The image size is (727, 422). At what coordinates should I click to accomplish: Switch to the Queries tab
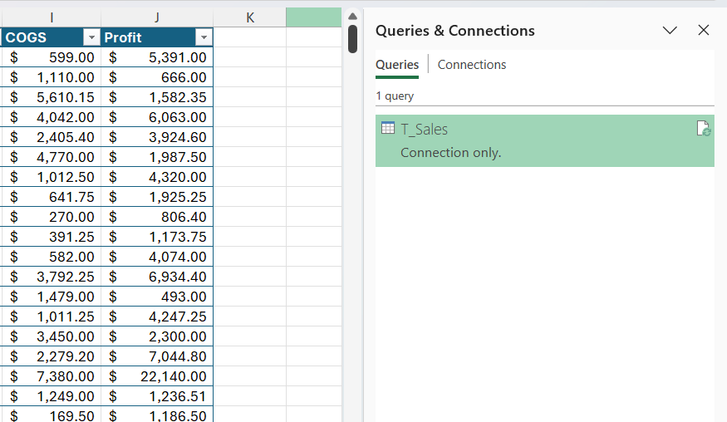[x=397, y=64]
